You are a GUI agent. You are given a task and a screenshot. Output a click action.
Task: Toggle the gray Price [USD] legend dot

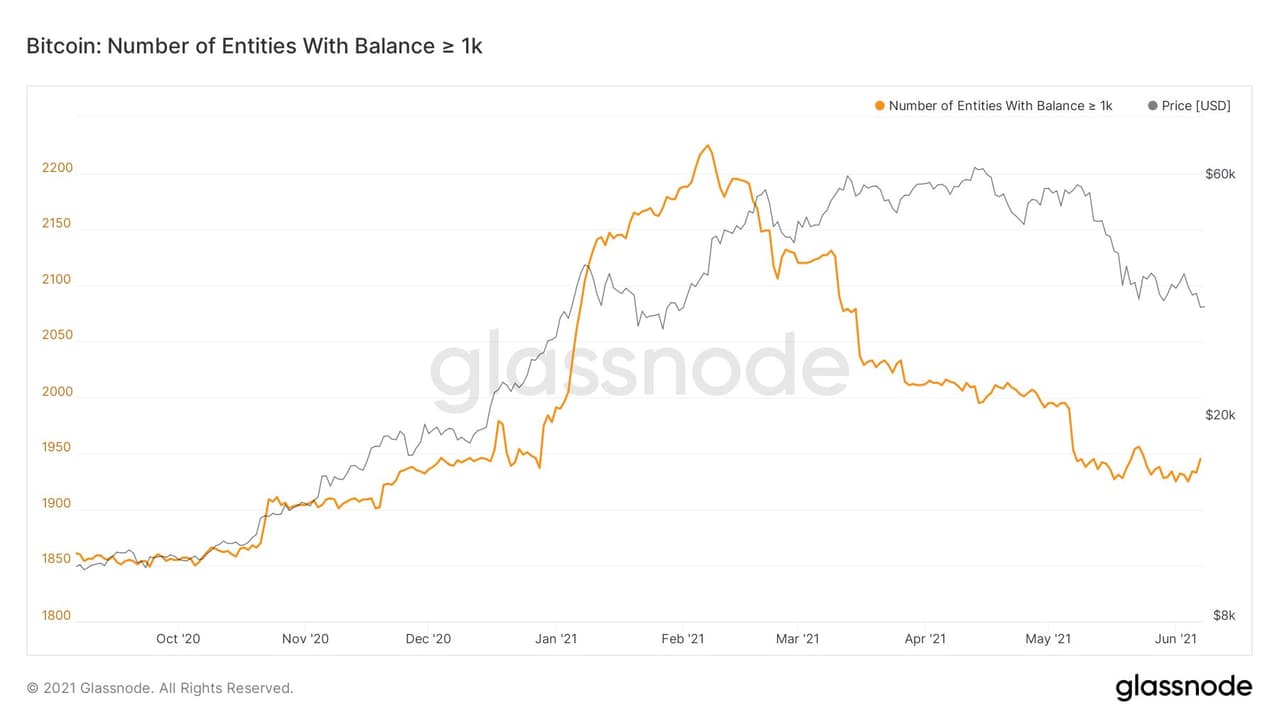[1153, 106]
